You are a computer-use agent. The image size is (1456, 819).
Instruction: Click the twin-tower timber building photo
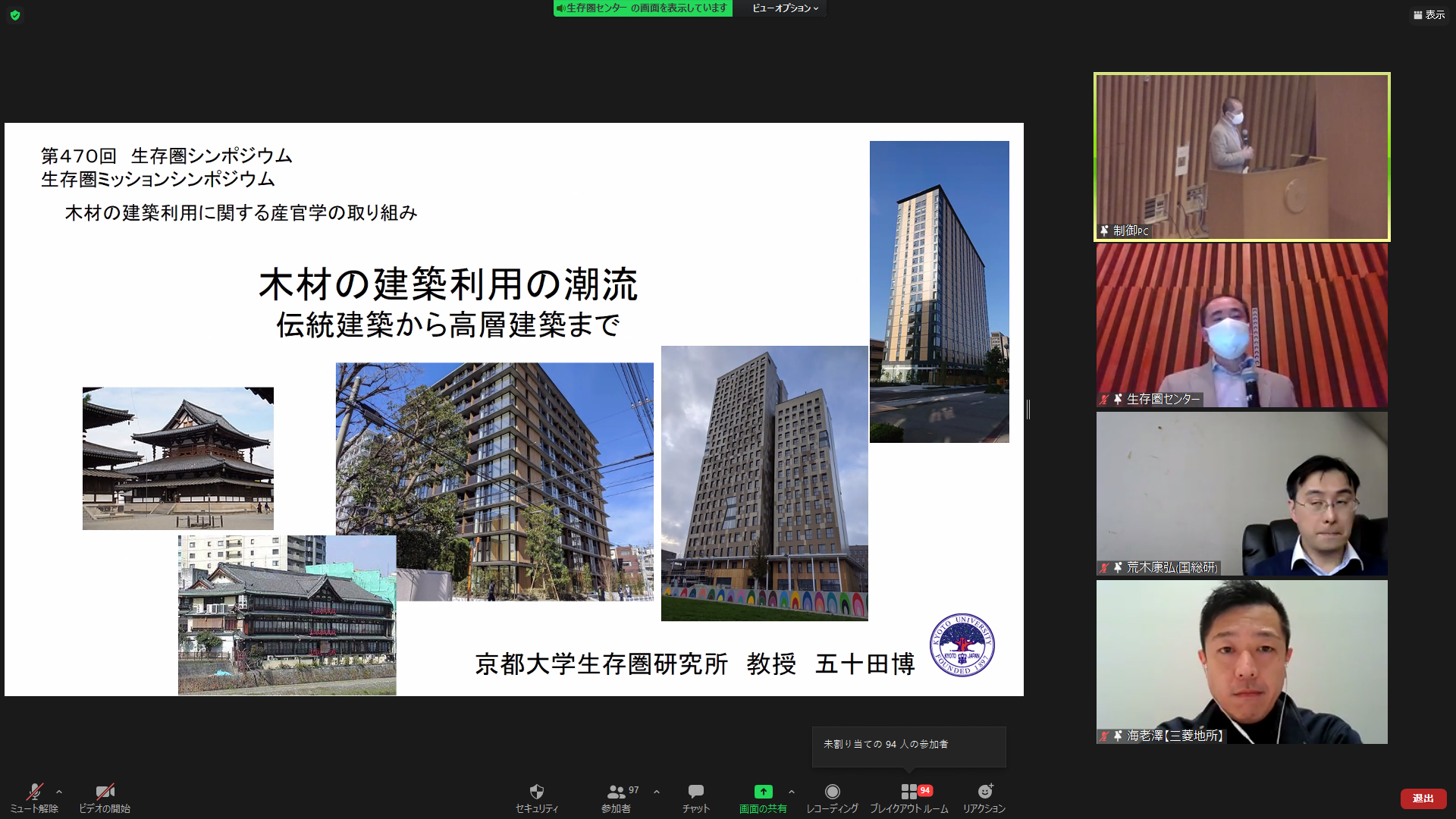click(x=764, y=483)
